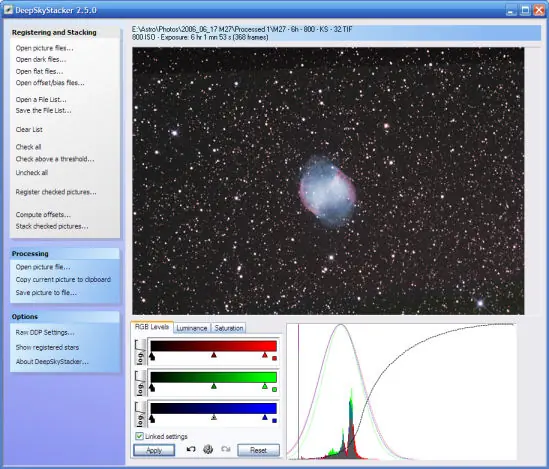Click the small green square channel marker
The width and height of the screenshot is (549, 469).
(274, 390)
